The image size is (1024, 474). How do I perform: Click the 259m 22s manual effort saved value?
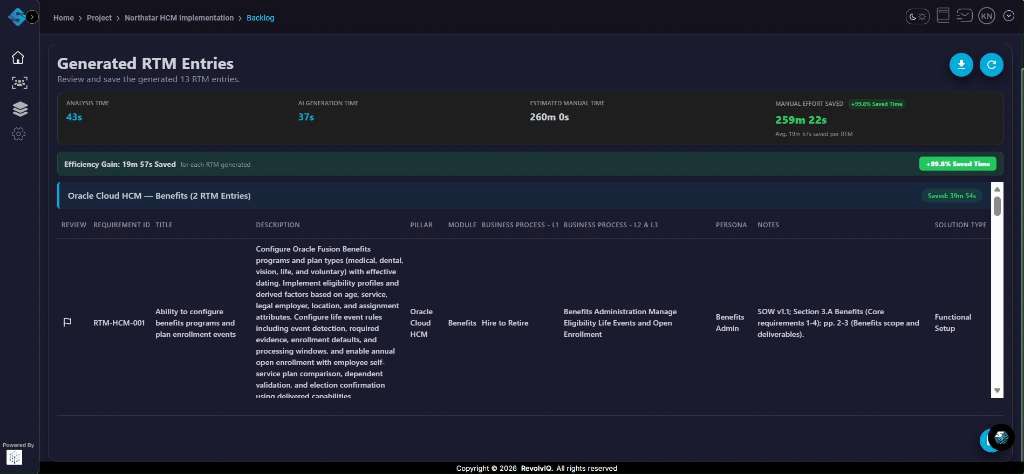pyautogui.click(x=801, y=119)
